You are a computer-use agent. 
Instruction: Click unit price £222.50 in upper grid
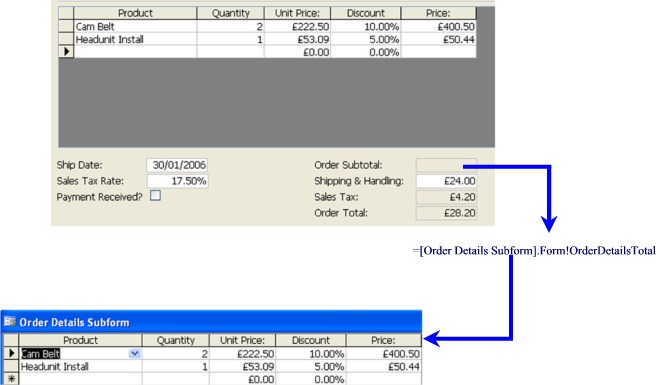pyautogui.click(x=297, y=26)
